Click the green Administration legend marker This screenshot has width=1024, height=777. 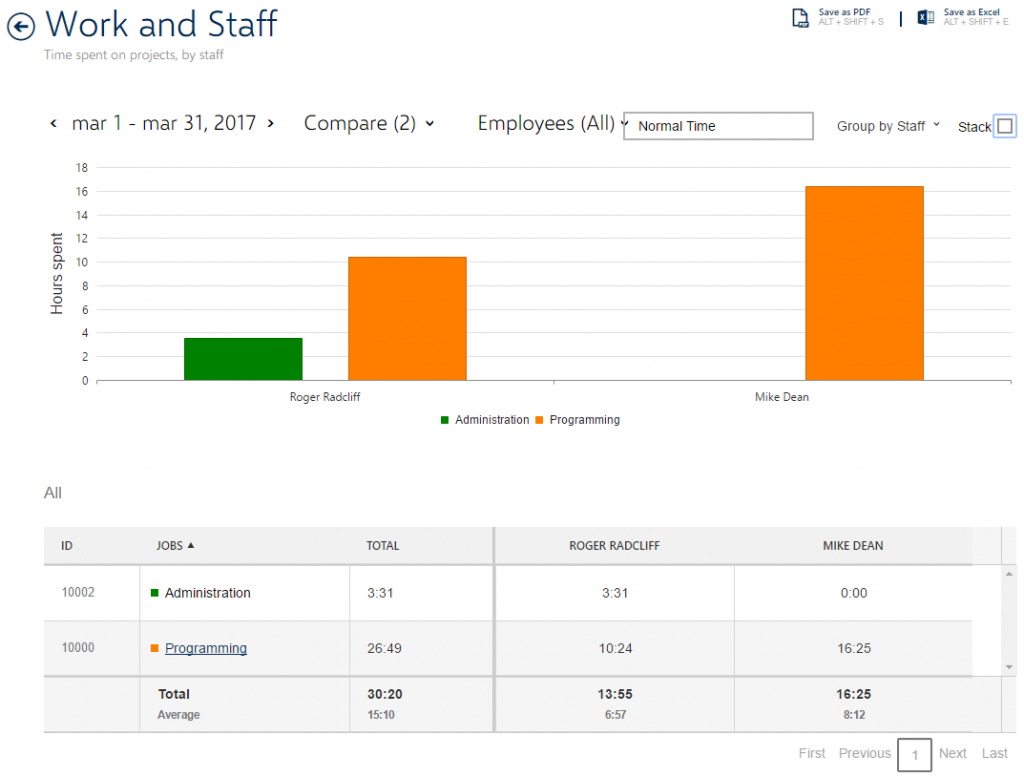coord(445,420)
